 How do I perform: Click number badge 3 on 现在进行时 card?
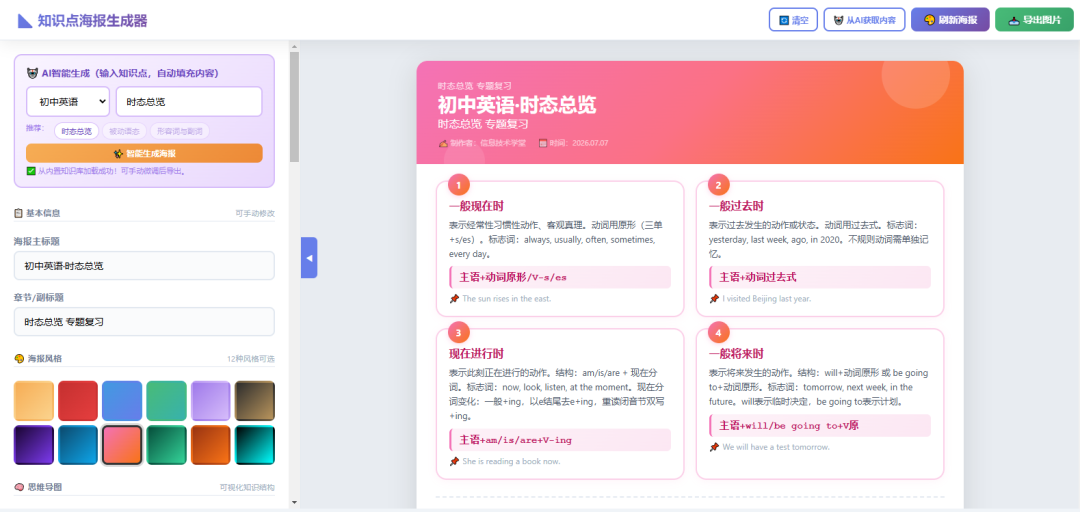(458, 333)
